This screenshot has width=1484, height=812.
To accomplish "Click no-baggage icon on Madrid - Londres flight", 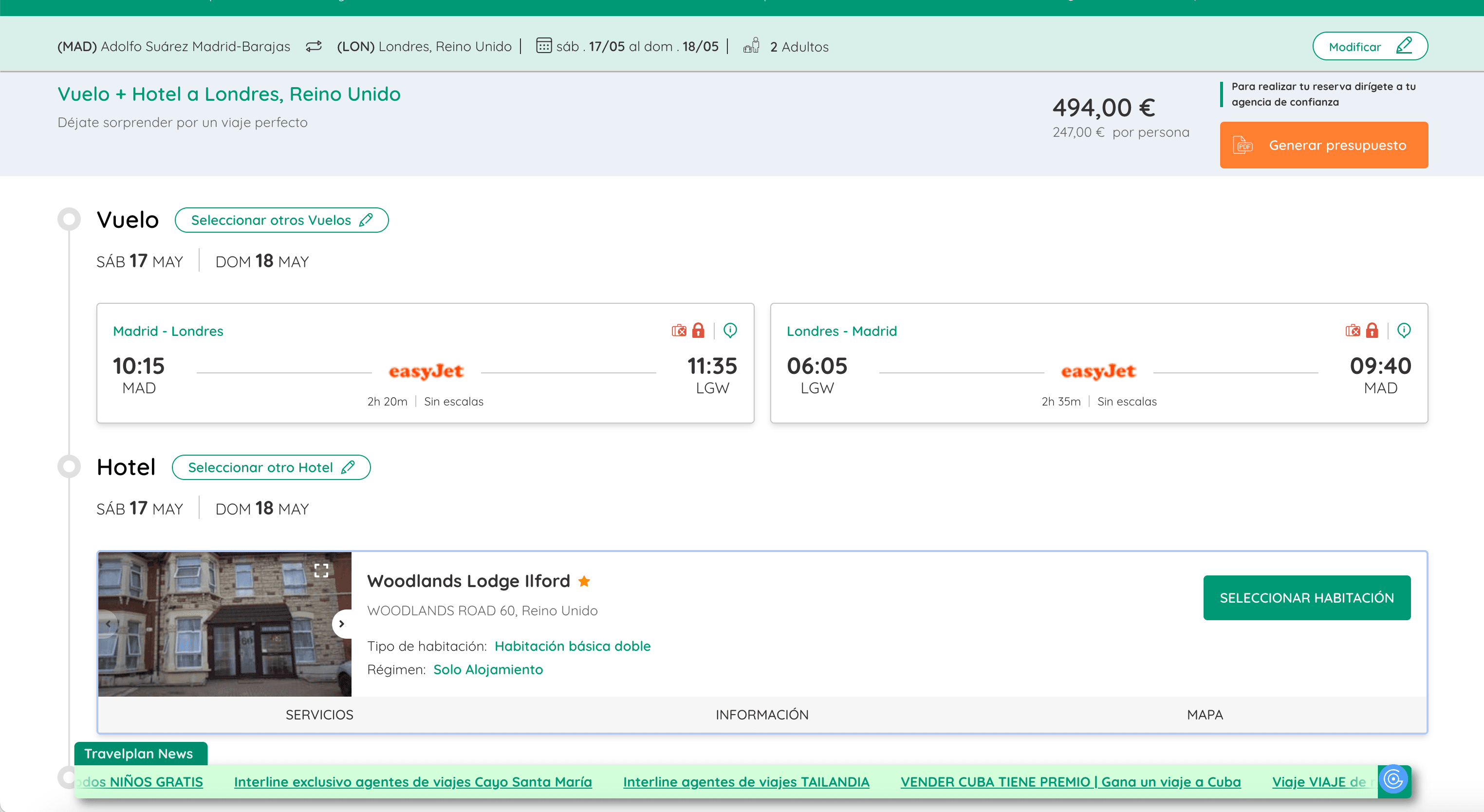I will point(679,331).
